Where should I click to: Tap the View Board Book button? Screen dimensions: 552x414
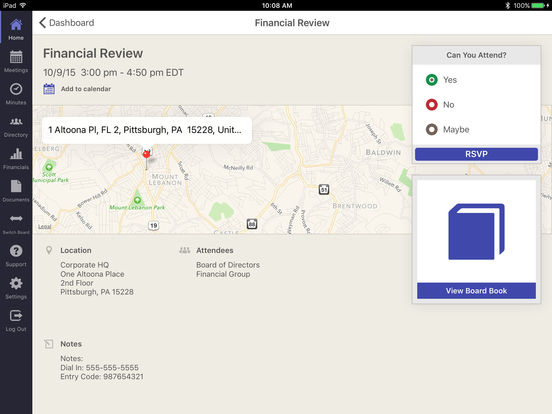point(476,291)
